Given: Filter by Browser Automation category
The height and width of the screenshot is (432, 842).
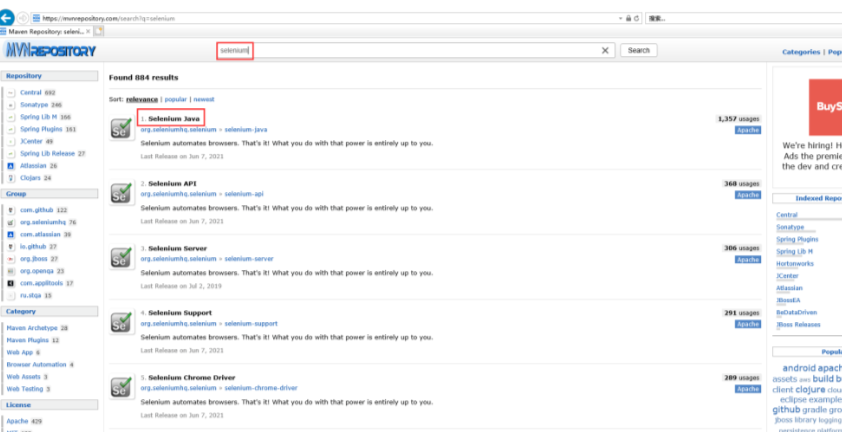Looking at the screenshot, I should [36, 364].
